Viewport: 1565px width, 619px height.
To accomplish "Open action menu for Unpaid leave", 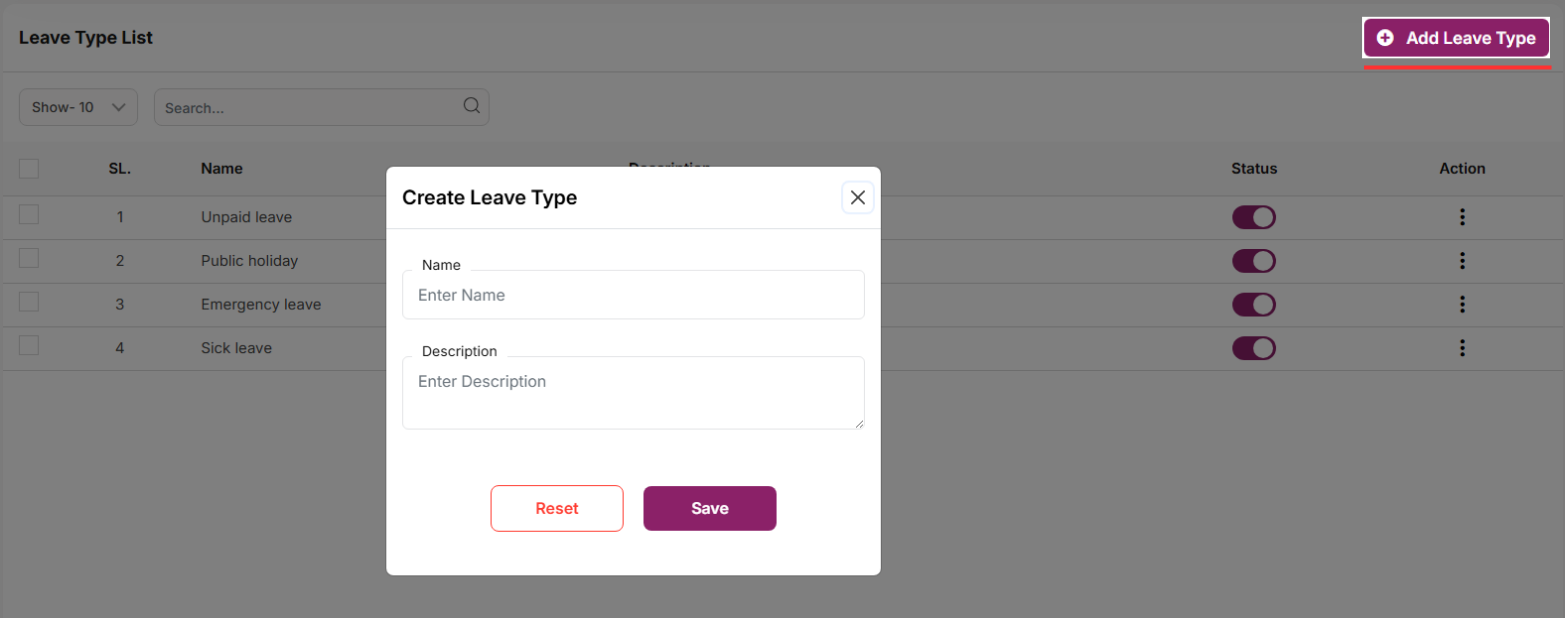I will point(1462,217).
